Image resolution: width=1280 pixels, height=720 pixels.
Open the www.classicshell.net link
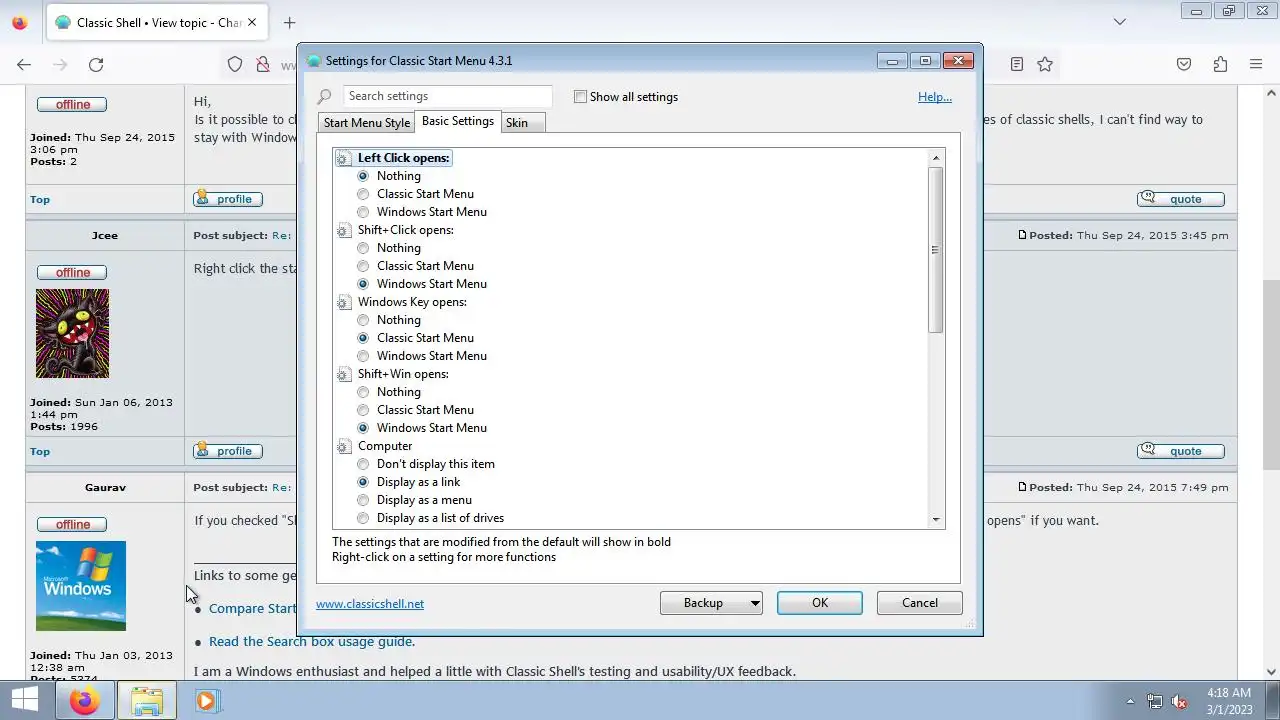tap(370, 604)
